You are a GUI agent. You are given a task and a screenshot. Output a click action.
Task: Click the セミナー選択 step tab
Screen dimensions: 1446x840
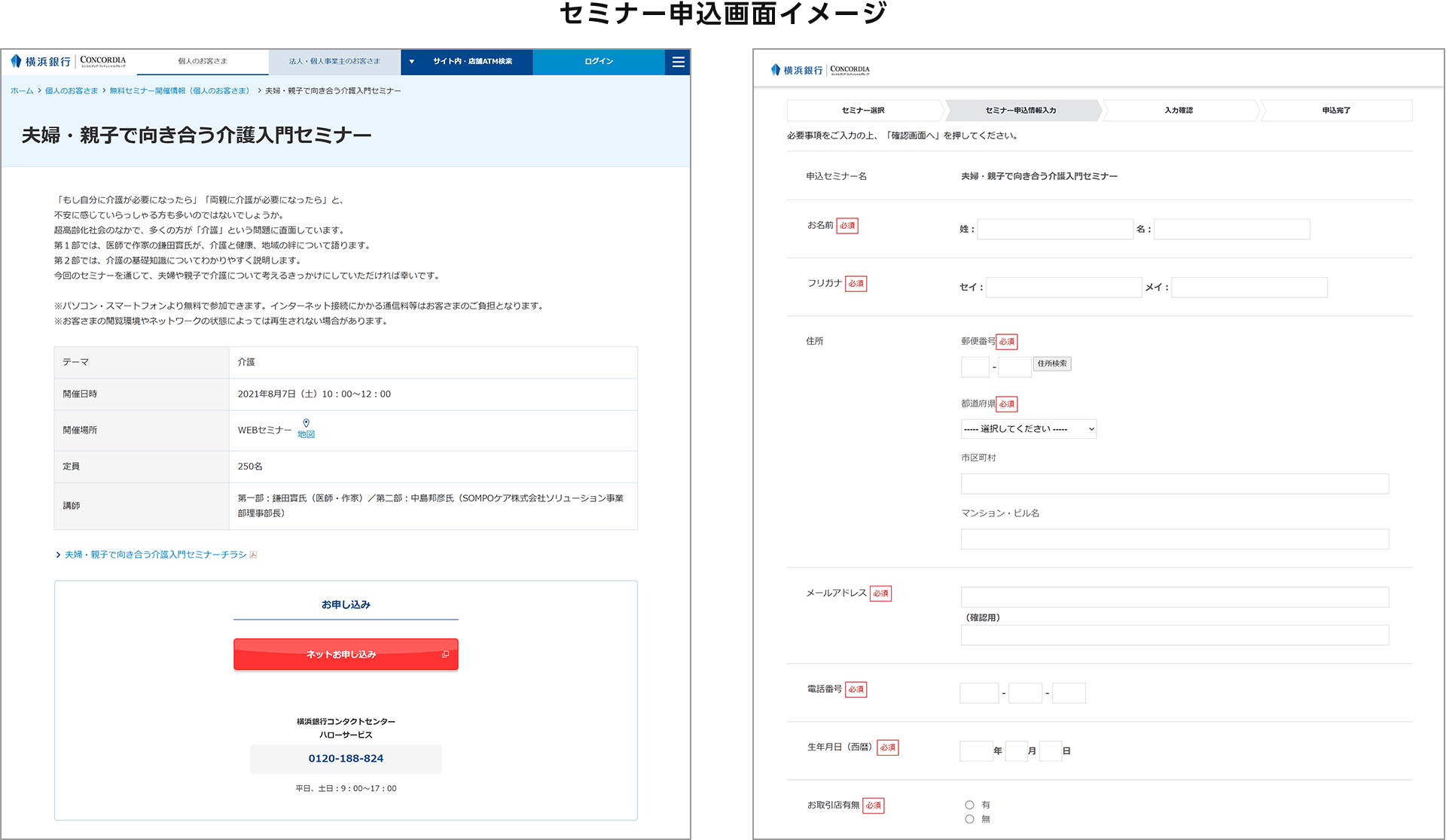863,111
